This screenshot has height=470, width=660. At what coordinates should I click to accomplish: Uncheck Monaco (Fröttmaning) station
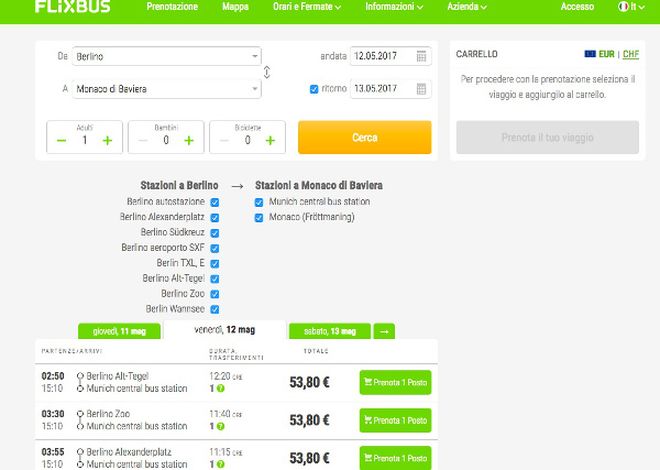259,218
